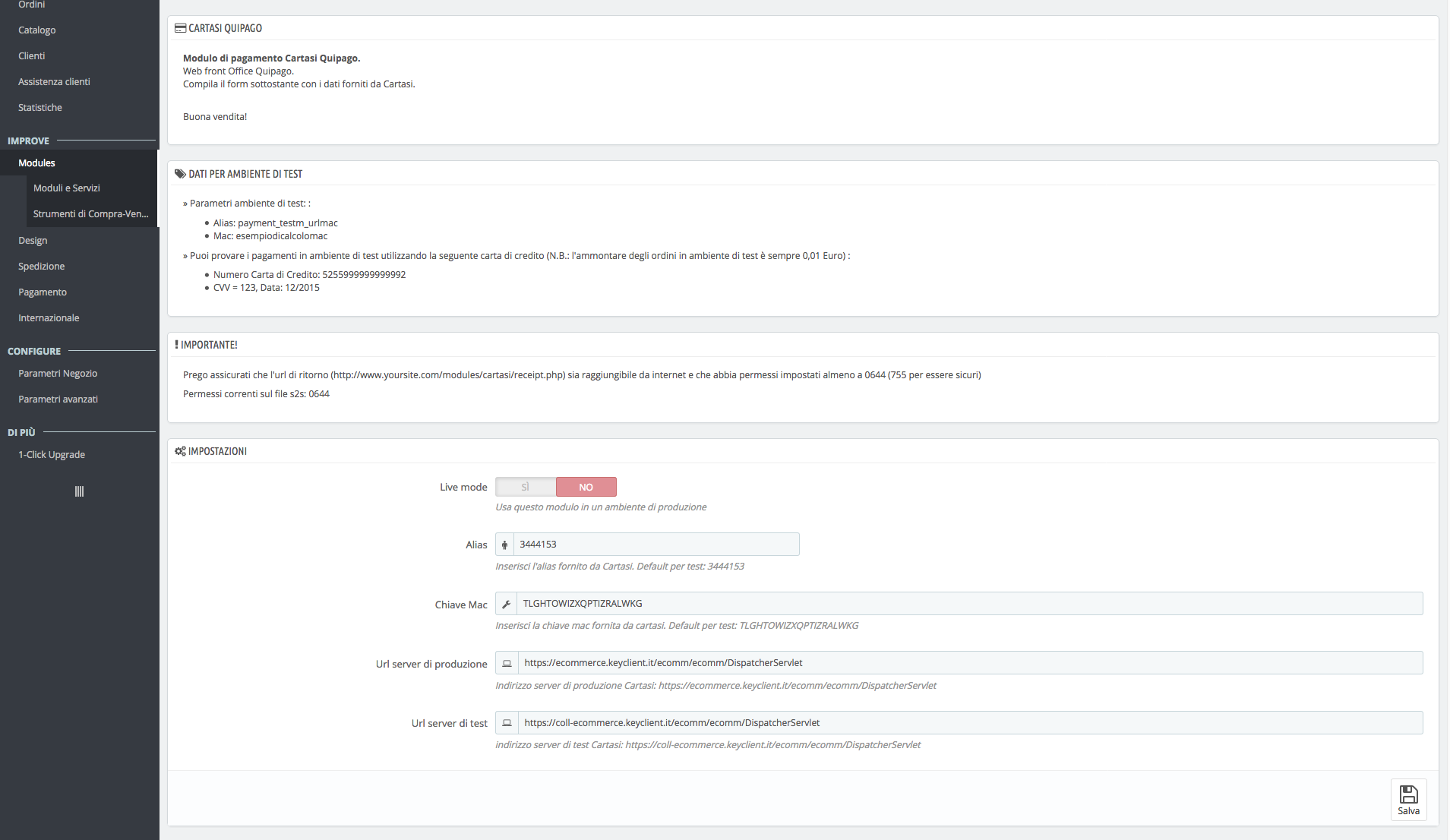
Task: Click the person icon in Alias field
Action: (504, 545)
